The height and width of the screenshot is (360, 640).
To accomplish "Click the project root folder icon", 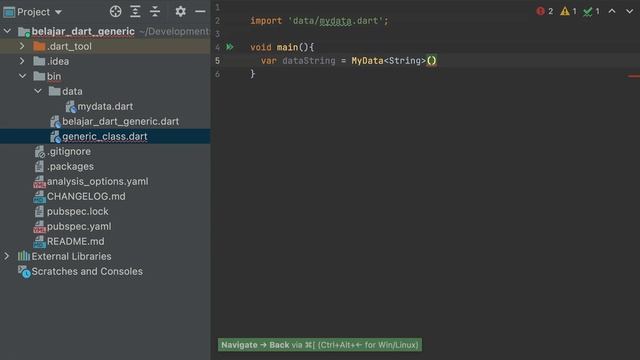I will pyautogui.click(x=24, y=32).
